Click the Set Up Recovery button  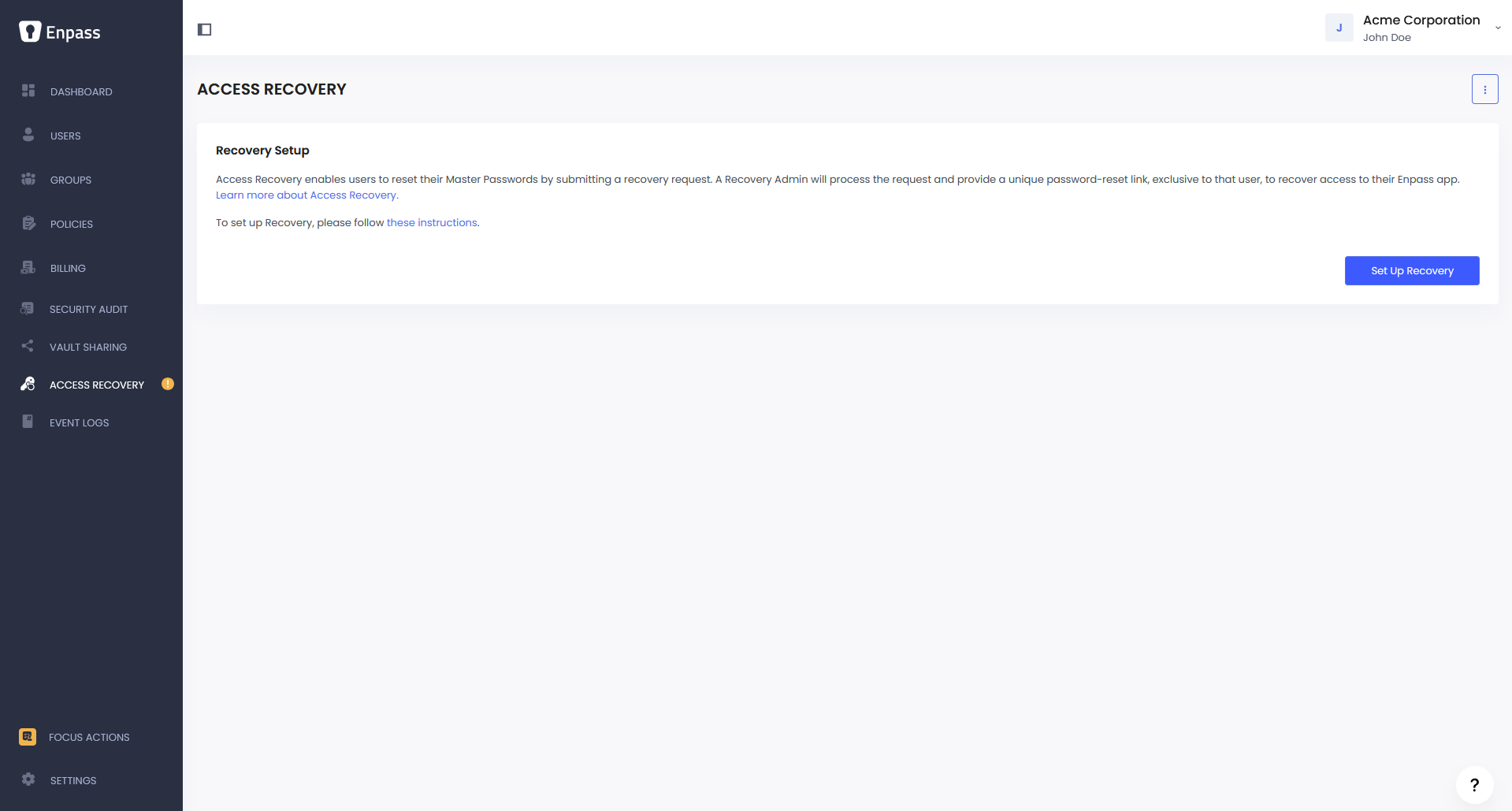pos(1412,270)
